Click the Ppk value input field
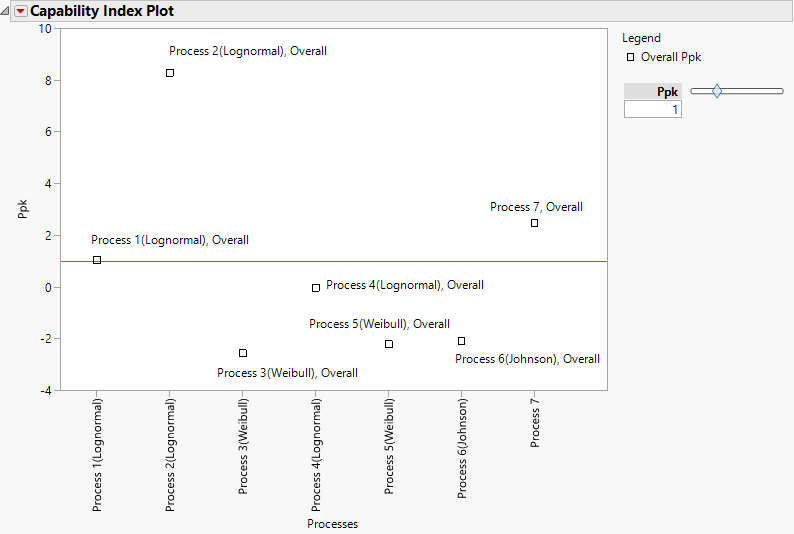794x534 pixels. pos(652,109)
